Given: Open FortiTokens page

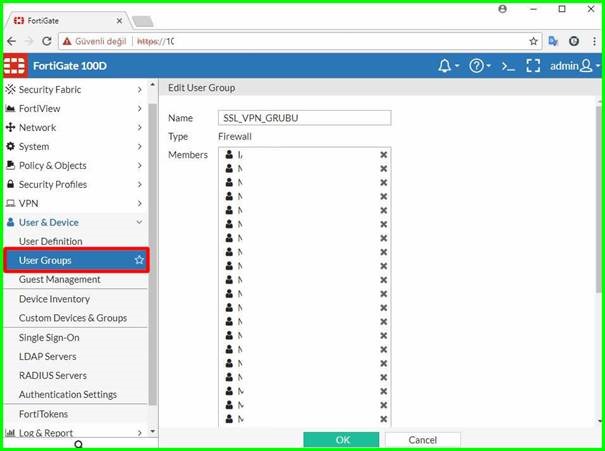Looking at the screenshot, I should pos(43,414).
